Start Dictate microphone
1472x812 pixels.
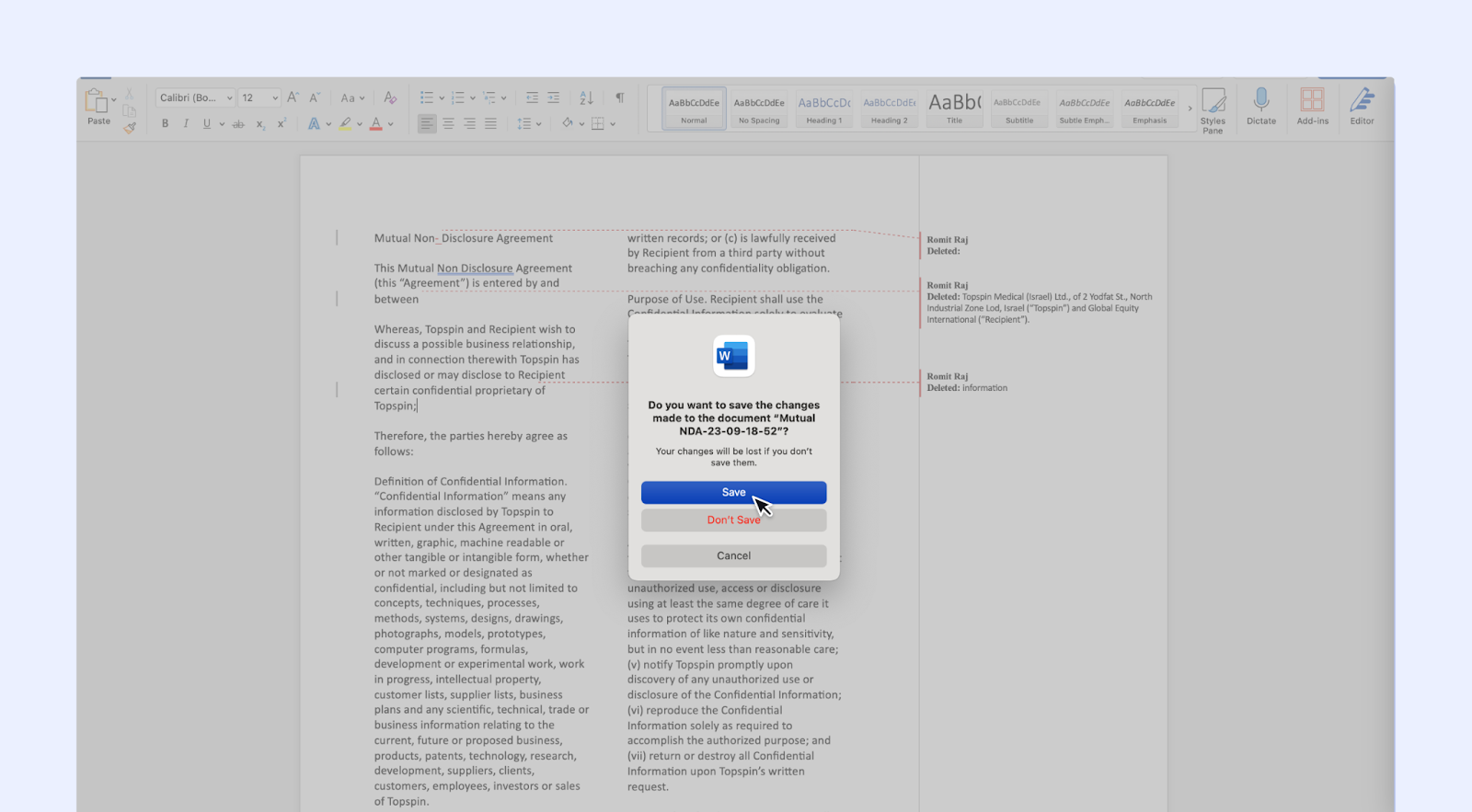coord(1261,107)
